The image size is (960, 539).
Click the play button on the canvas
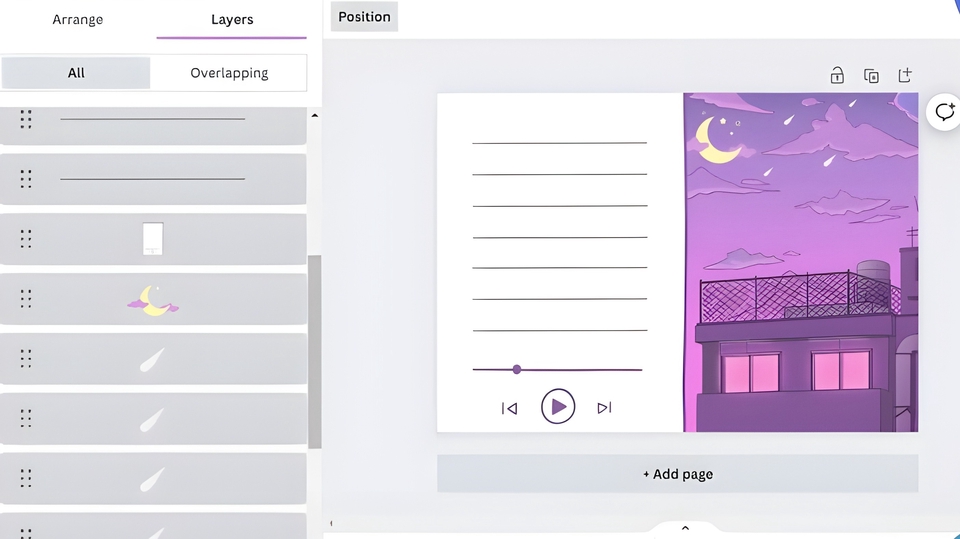tap(558, 406)
